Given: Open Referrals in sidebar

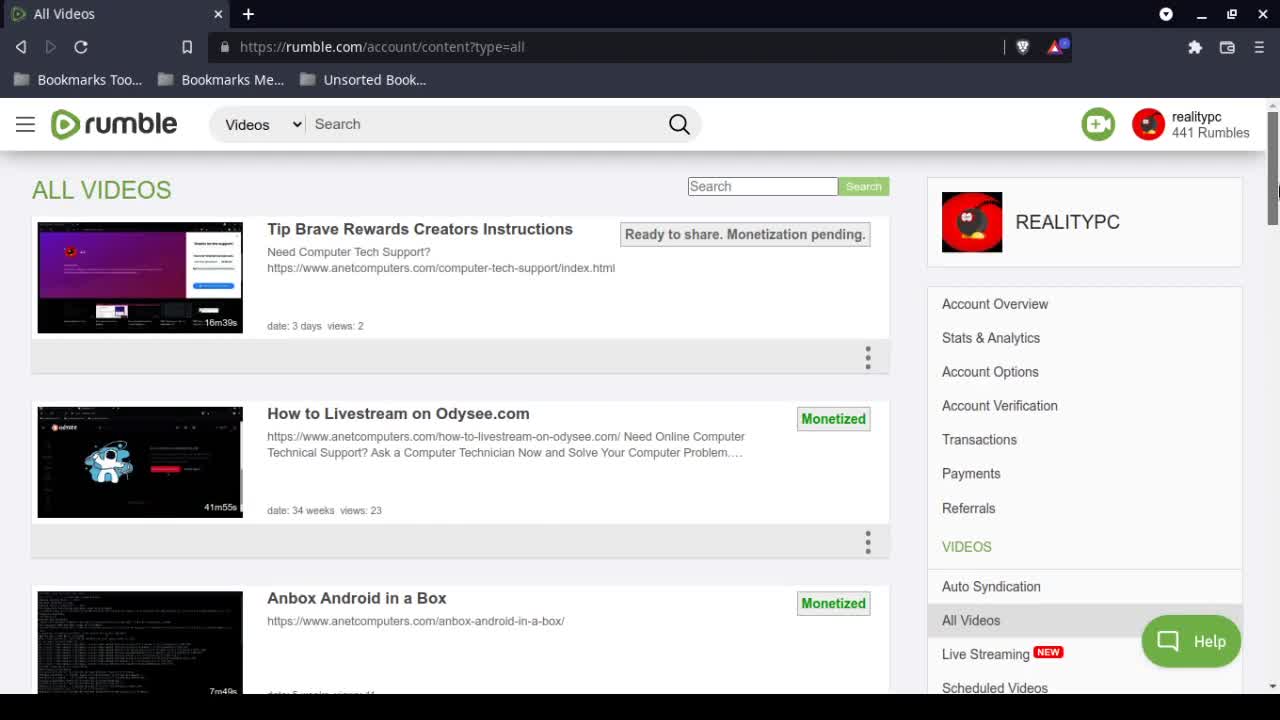Looking at the screenshot, I should (969, 508).
